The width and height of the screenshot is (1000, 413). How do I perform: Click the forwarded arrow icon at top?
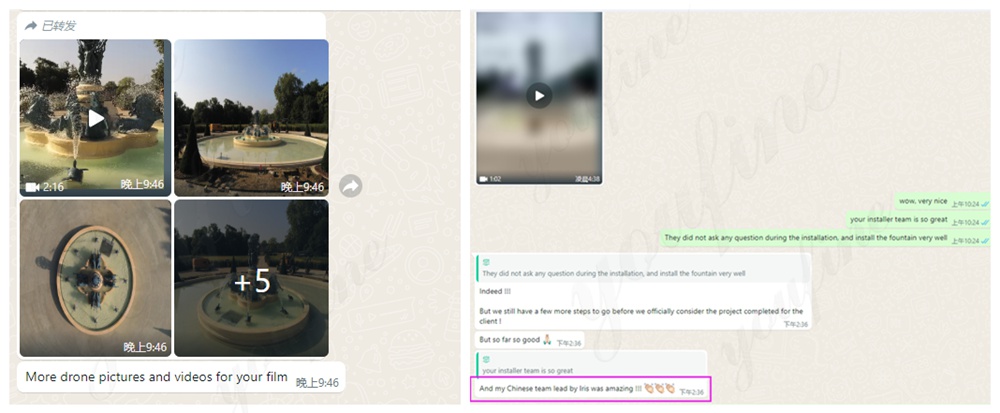pyautogui.click(x=31, y=26)
